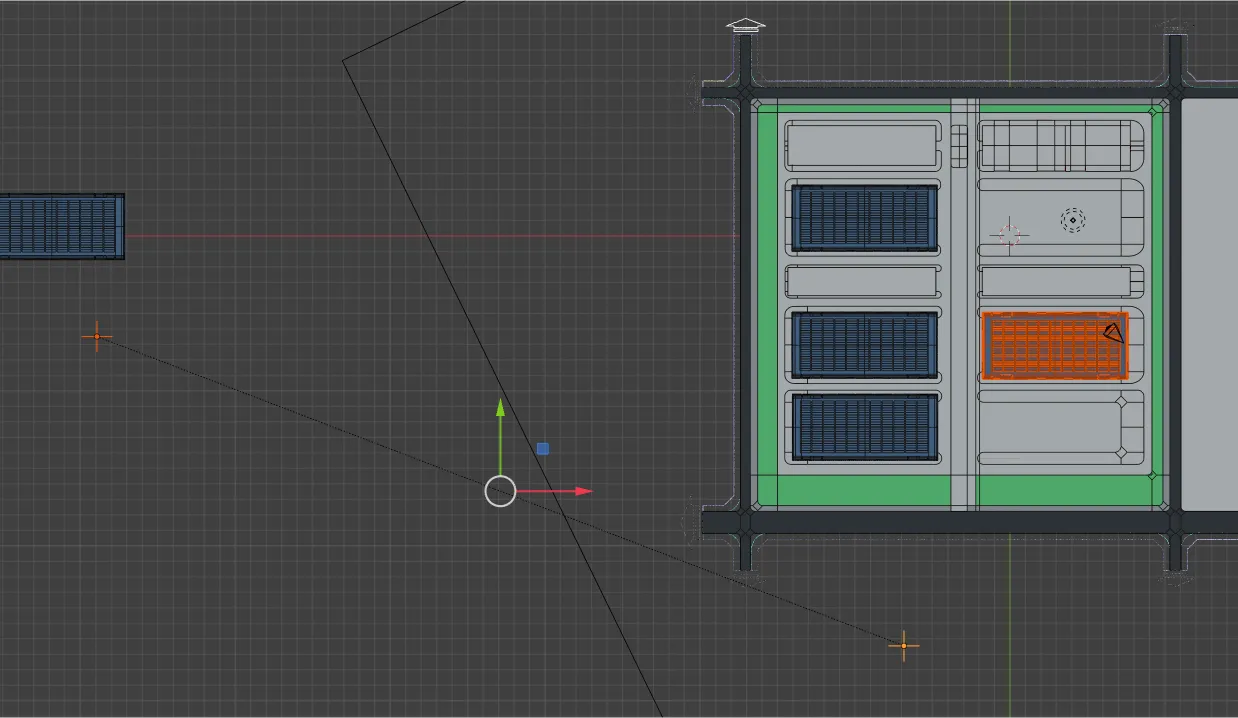Select the top blue solar panel in the left column
Image resolution: width=1238 pixels, height=718 pixels.
coord(864,217)
